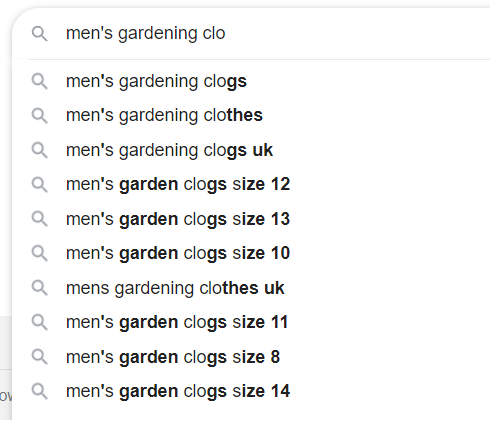Pick suggestion "men's gardening clogs uk"
490x428 pixels.
(x=251, y=150)
